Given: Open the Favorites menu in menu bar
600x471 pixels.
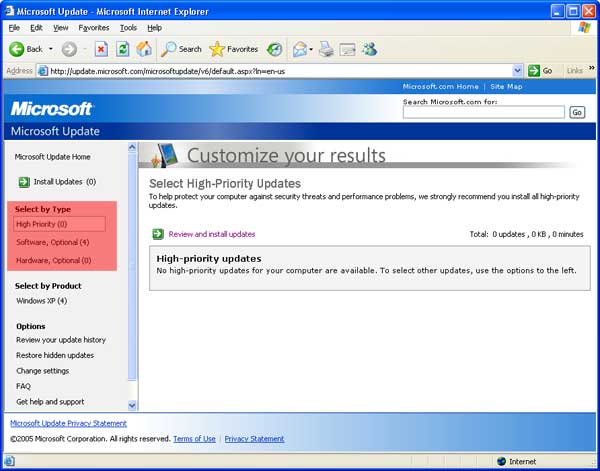Looking at the screenshot, I should (x=94, y=28).
